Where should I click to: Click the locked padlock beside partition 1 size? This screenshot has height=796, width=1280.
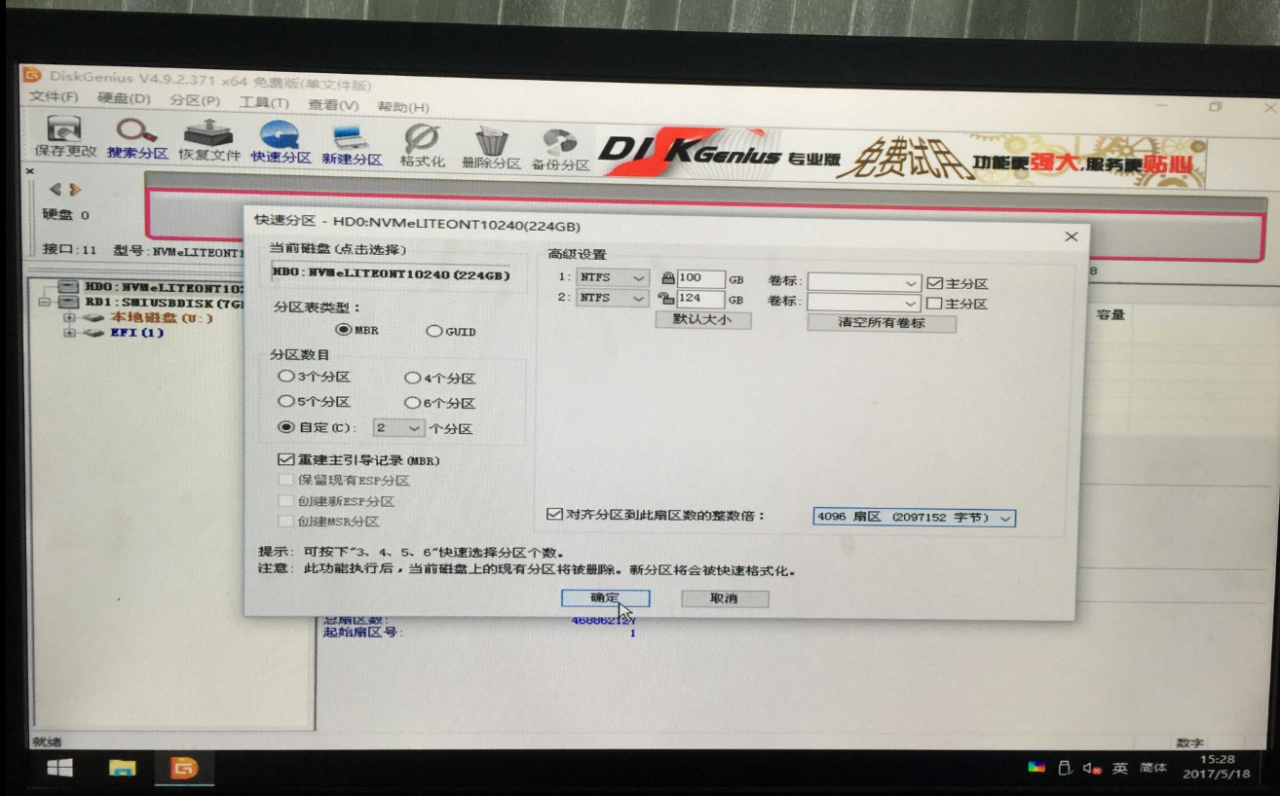(668, 278)
